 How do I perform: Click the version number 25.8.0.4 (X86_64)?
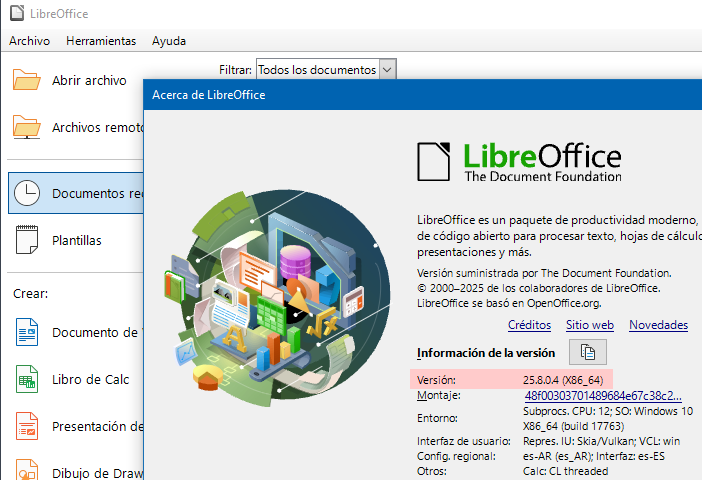[563, 380]
